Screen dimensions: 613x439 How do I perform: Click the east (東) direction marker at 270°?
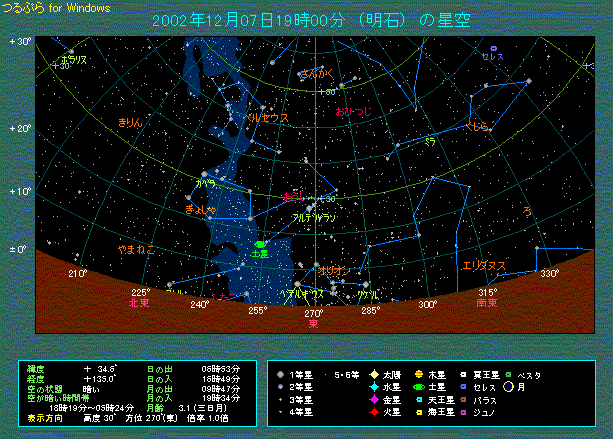click(x=313, y=323)
